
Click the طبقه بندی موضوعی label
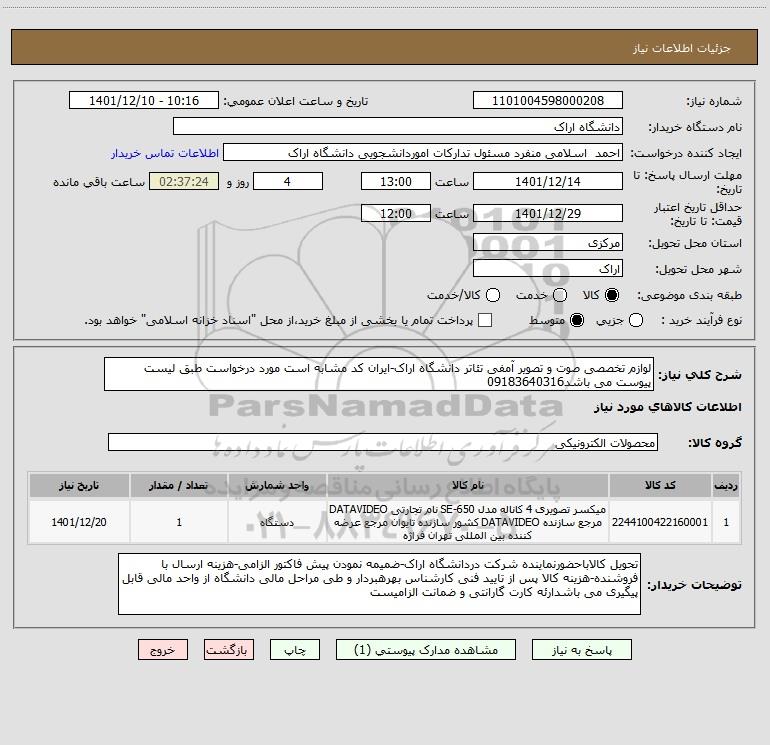click(x=689, y=296)
